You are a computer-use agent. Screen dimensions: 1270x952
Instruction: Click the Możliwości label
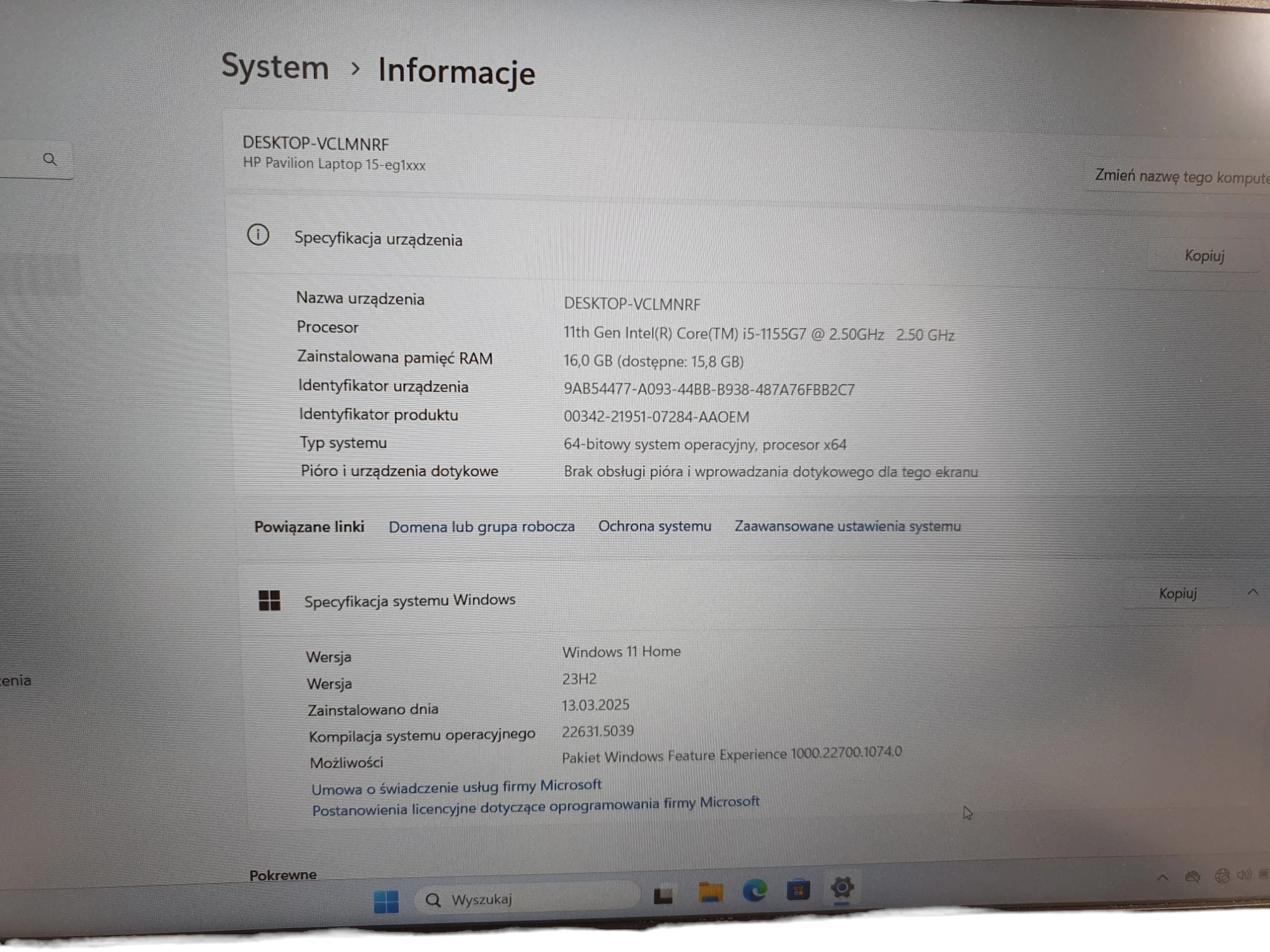[347, 762]
